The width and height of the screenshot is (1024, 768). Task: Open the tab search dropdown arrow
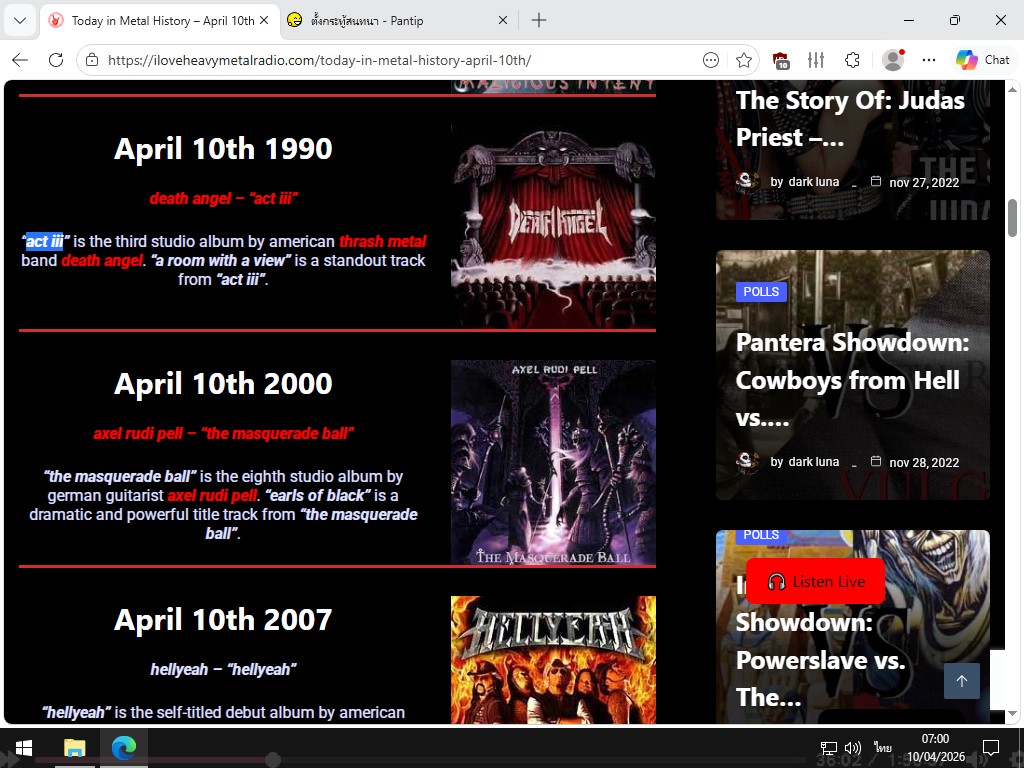(x=20, y=20)
